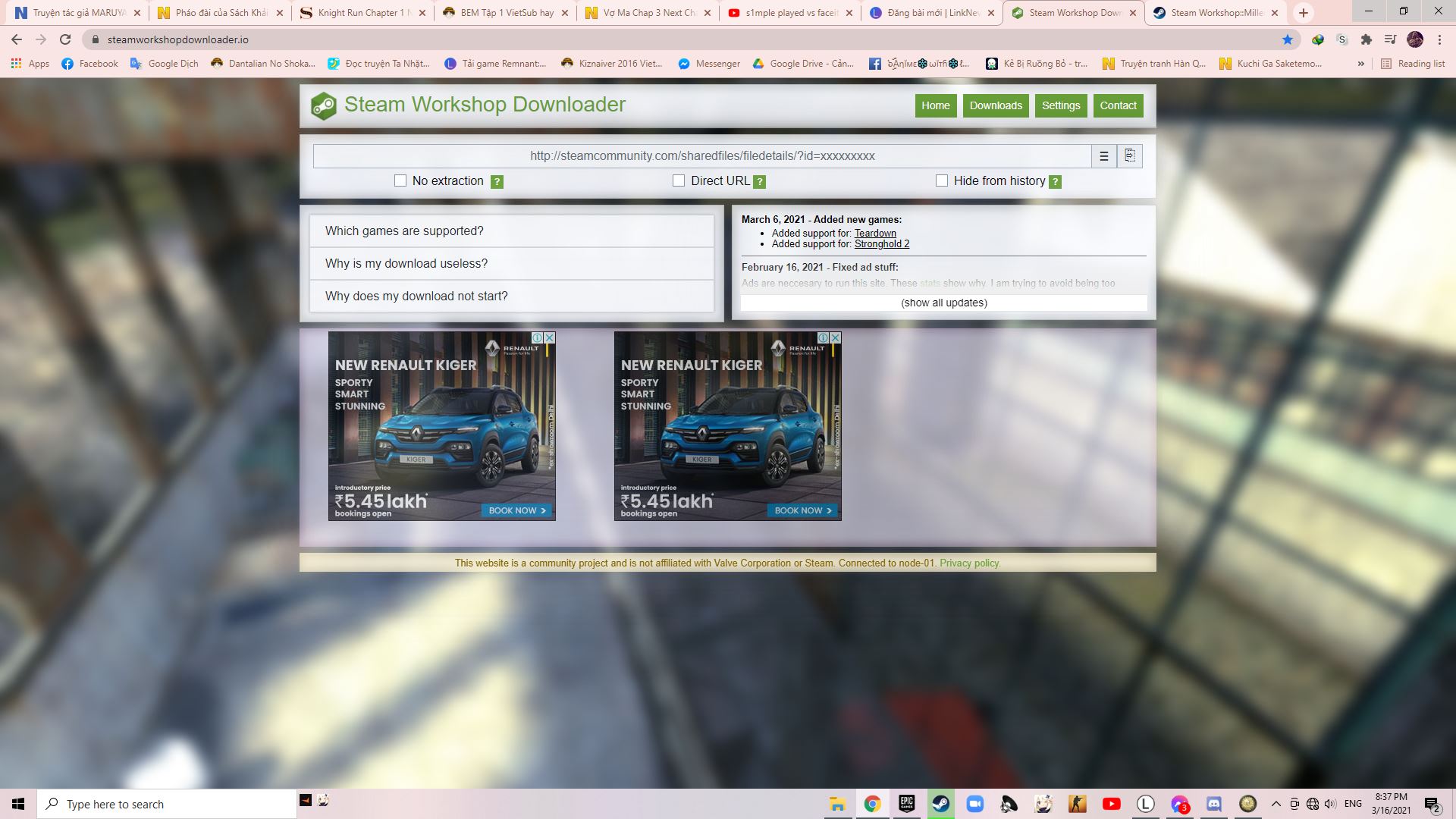Go to the Settings page of the site

tap(1060, 106)
